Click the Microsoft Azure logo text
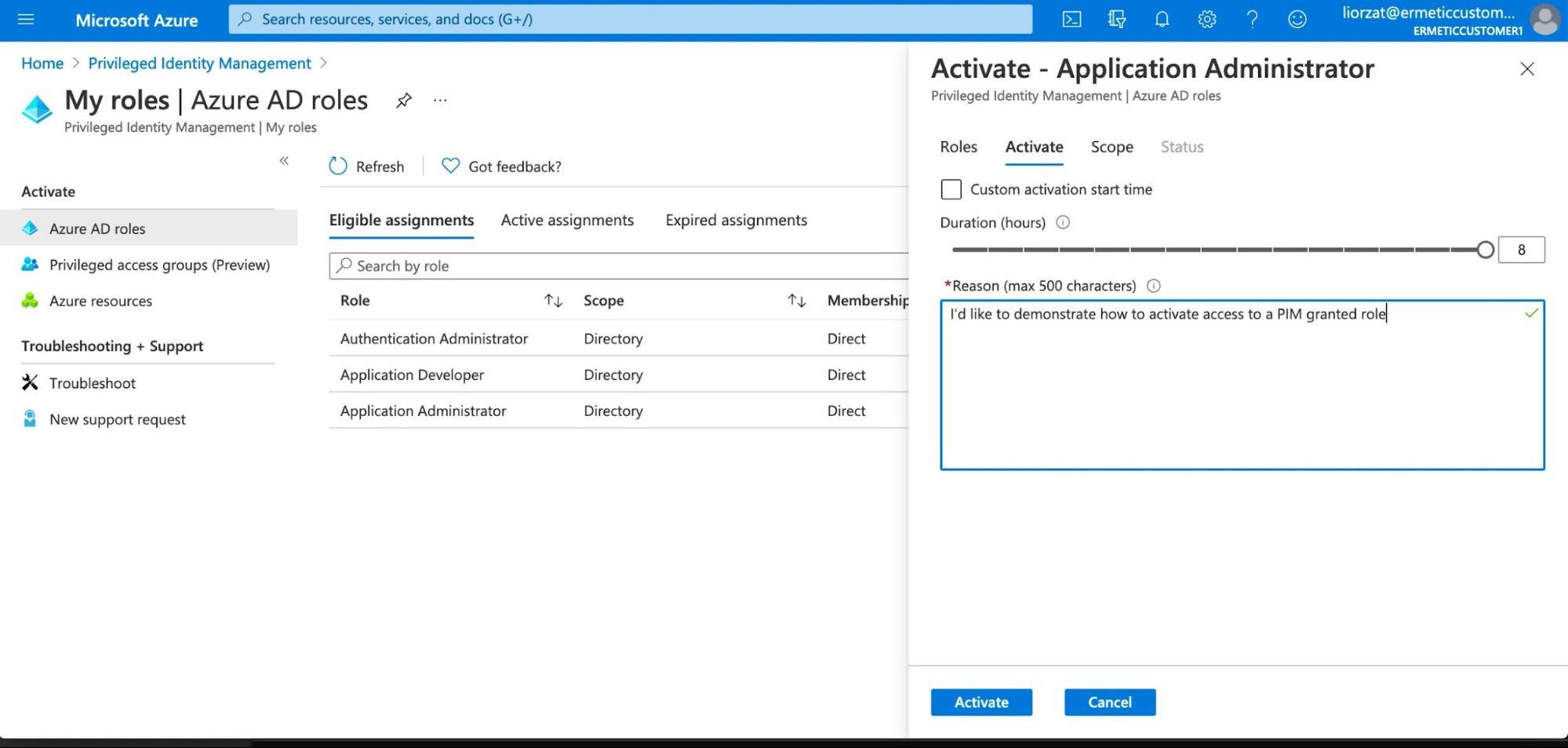 [x=136, y=20]
